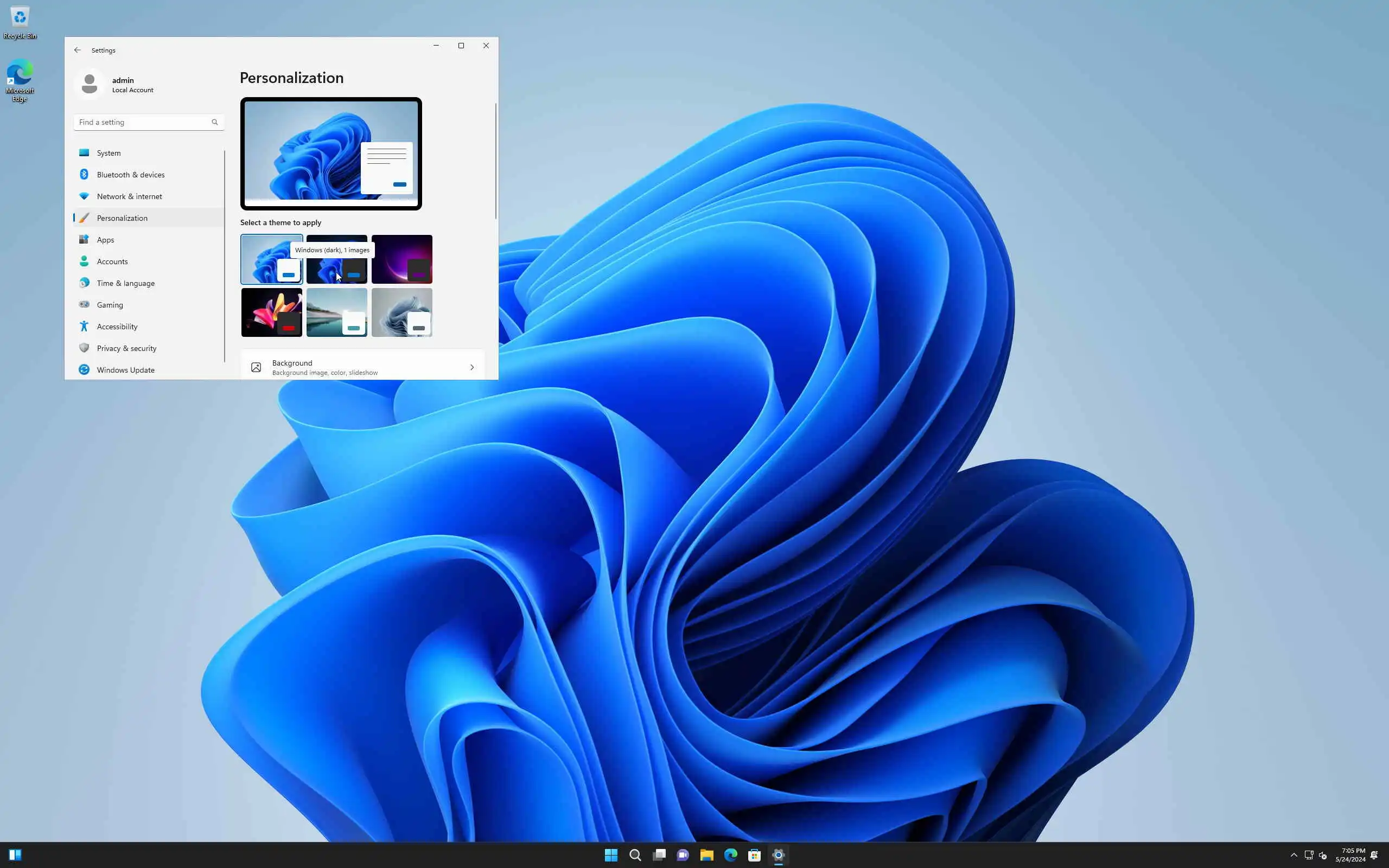Open Microsoft Store from taskbar

pos(754,855)
